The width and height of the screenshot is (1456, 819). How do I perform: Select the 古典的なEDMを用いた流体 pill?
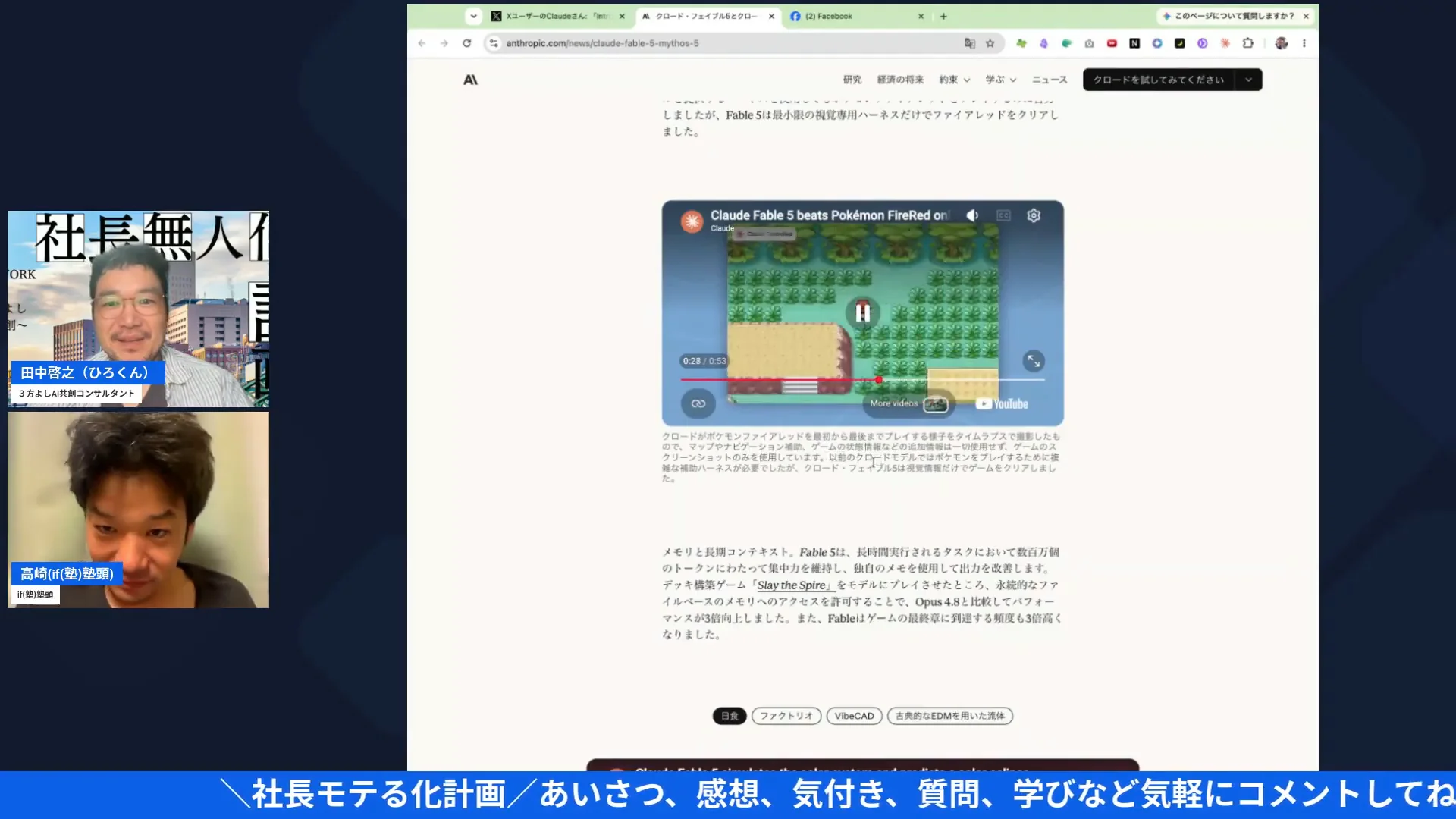pyautogui.click(x=950, y=716)
